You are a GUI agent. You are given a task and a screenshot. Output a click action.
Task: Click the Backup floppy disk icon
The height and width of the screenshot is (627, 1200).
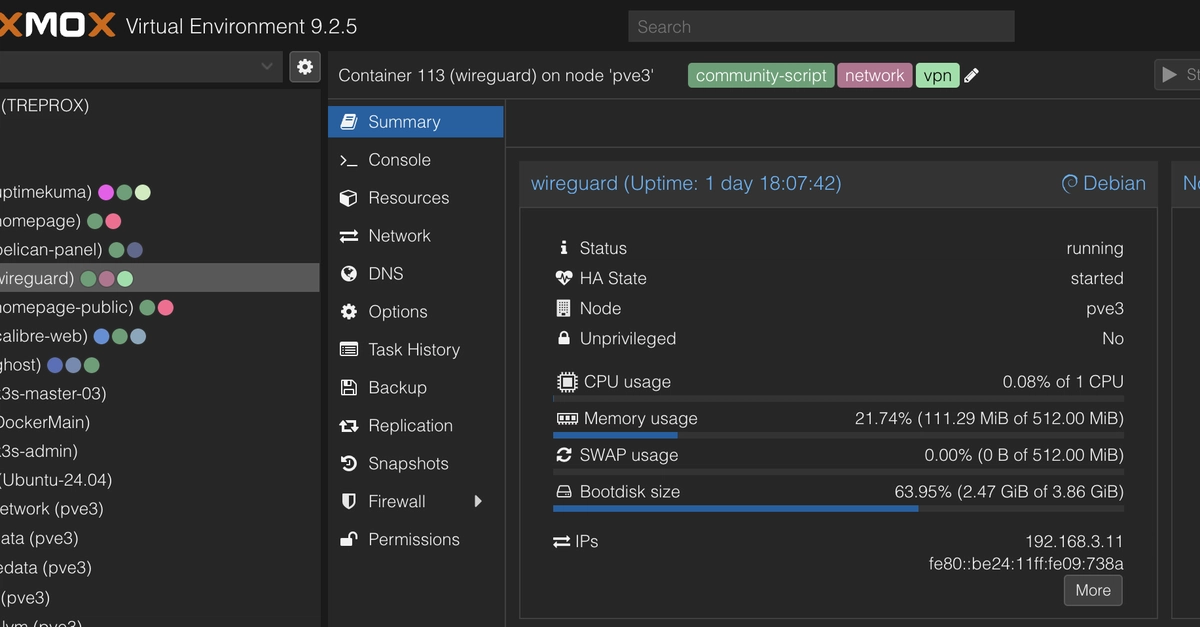(349, 388)
